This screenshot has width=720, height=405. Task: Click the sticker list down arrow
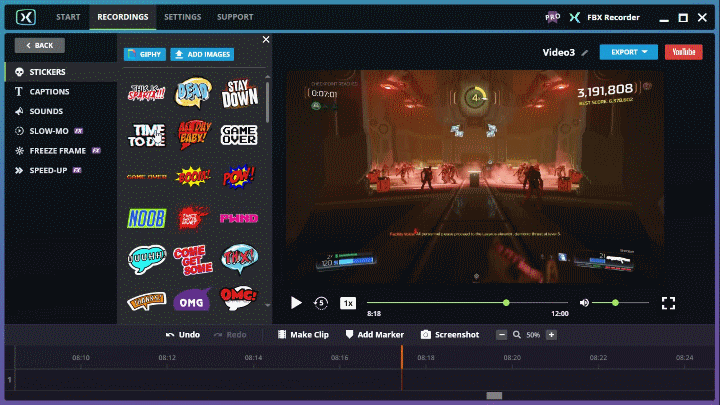coord(268,305)
